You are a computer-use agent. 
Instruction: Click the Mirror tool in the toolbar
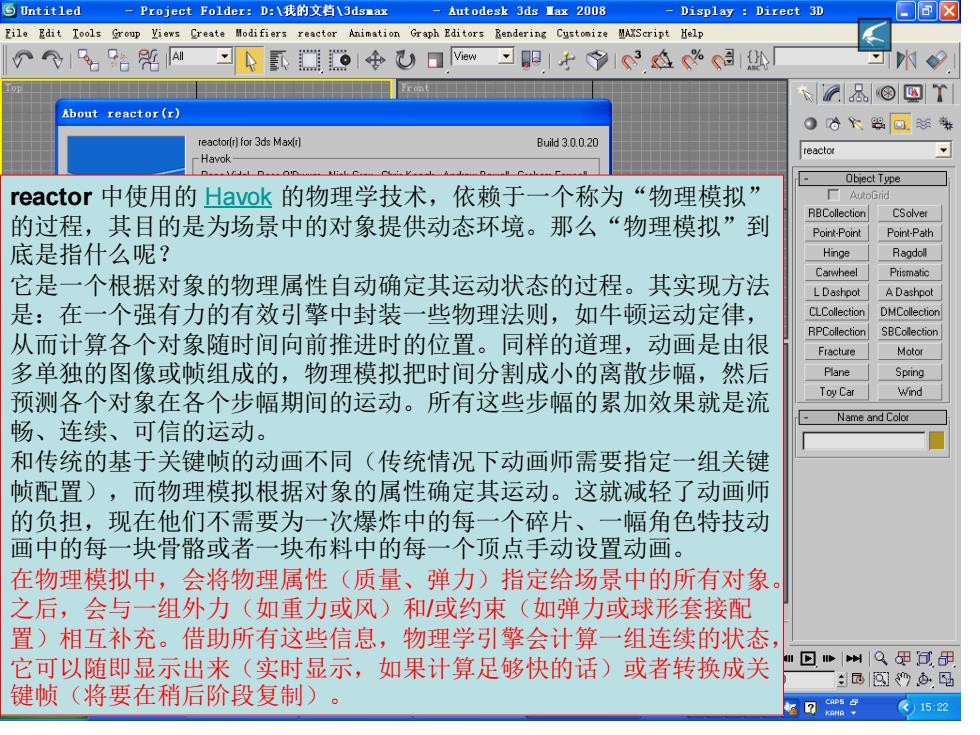click(906, 61)
